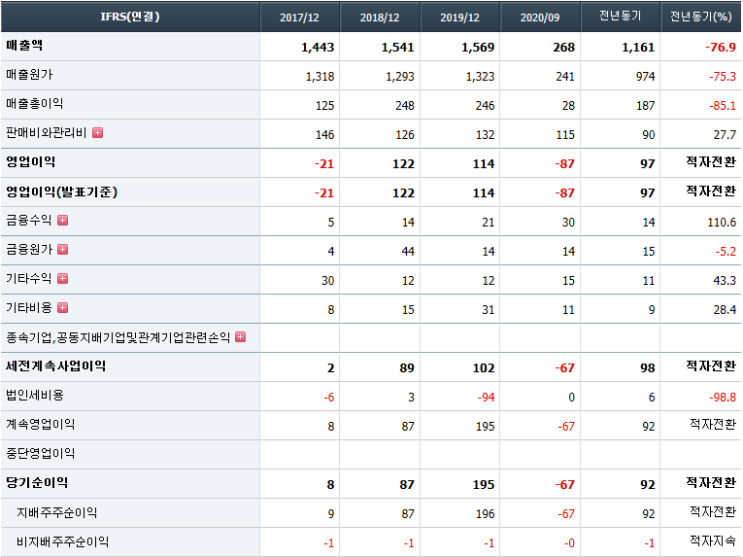Click the 세전계속사업이익 전년동기 value 98
Image resolution: width=743 pixels, height=557 pixels.
[648, 368]
